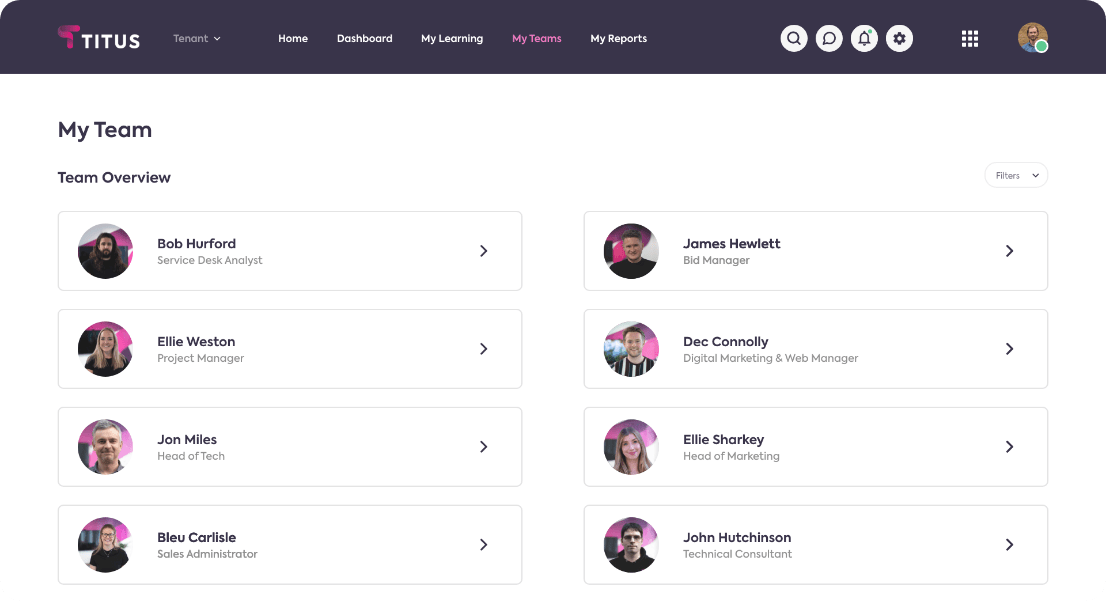Image resolution: width=1106 pixels, height=601 pixels.
Task: Open the user profile avatar
Action: coord(1032,38)
